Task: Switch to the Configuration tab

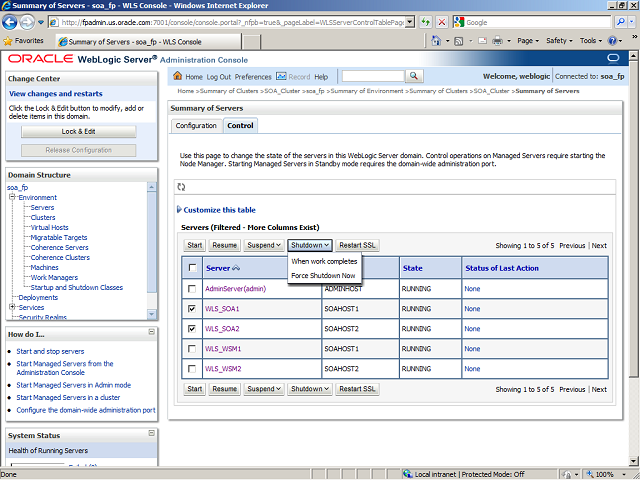Action: [x=196, y=126]
